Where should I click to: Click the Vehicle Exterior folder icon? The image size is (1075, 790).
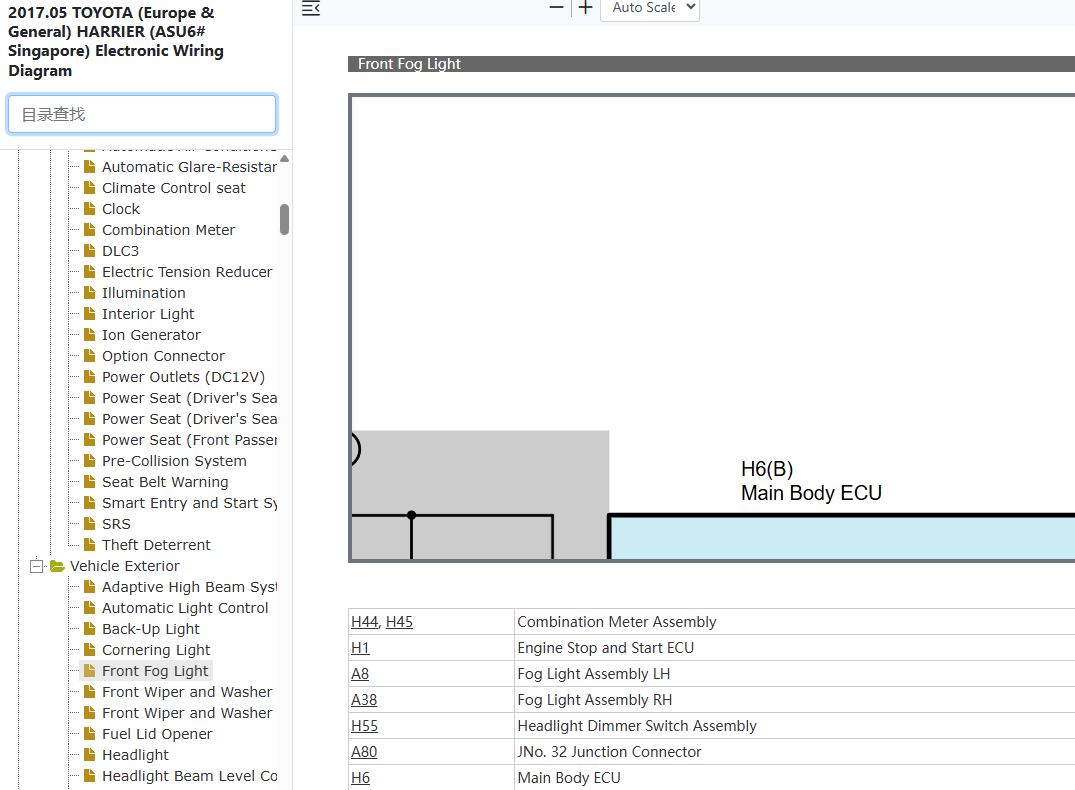tap(57, 566)
